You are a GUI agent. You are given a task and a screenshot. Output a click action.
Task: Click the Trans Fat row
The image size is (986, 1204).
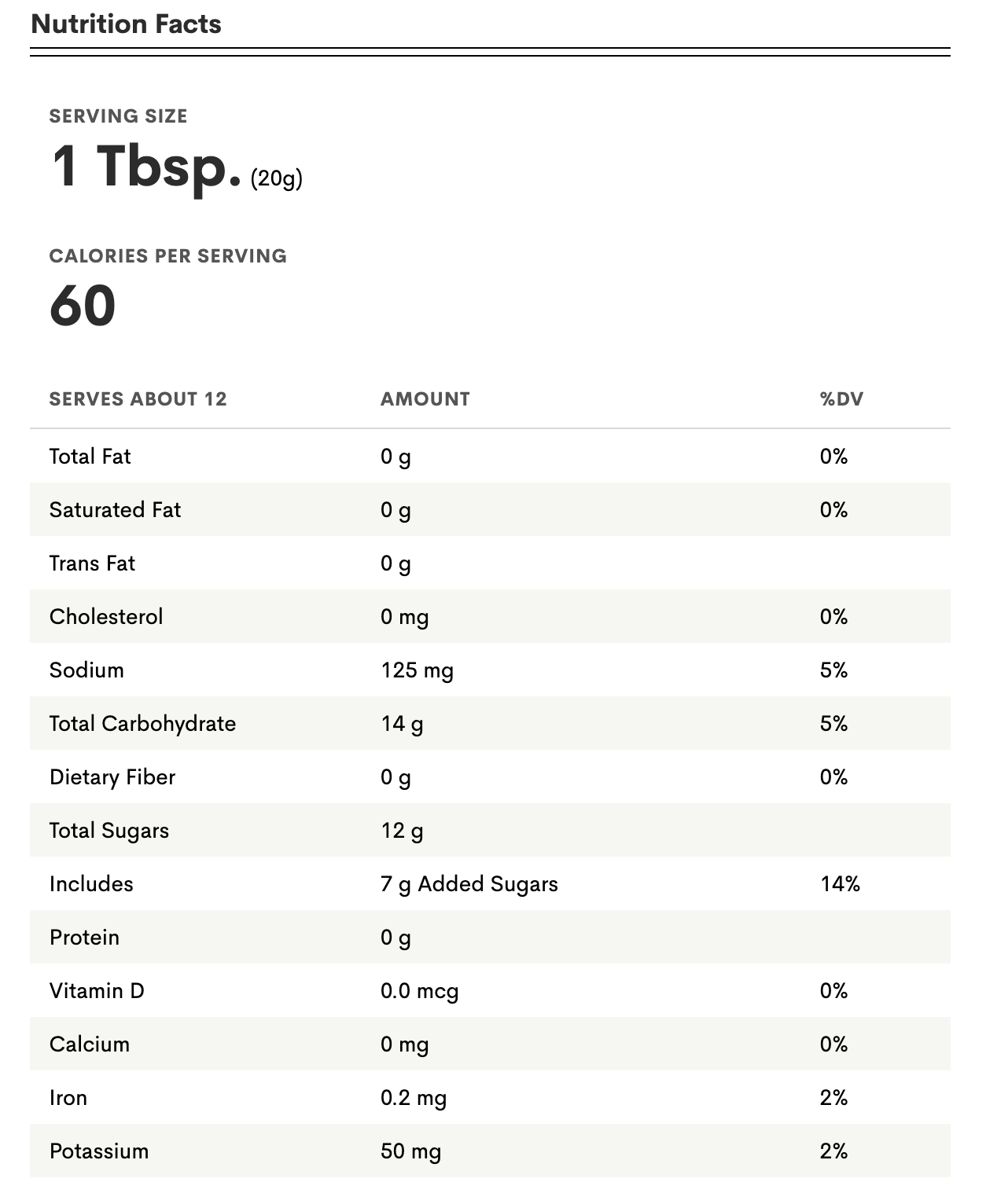[490, 563]
